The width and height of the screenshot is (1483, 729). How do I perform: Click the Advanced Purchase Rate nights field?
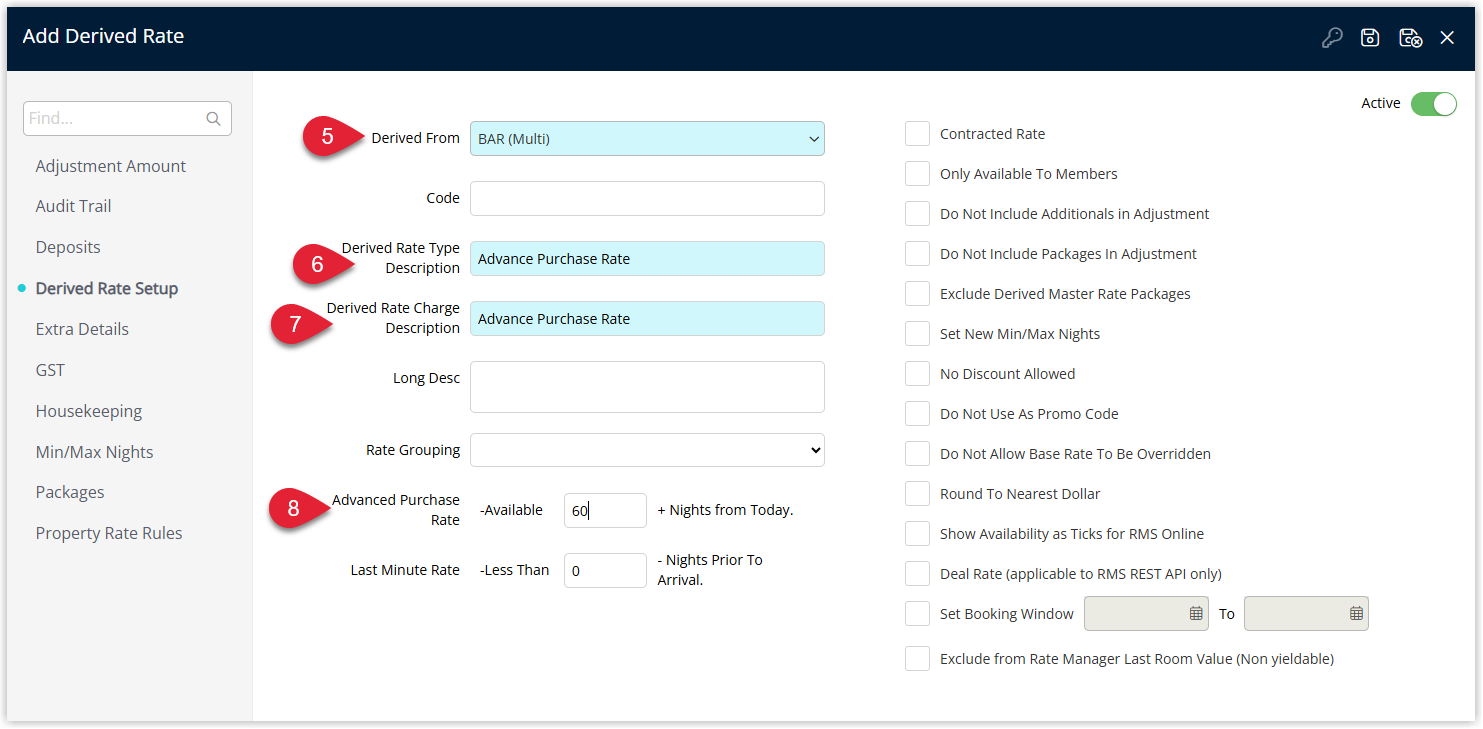(x=605, y=510)
